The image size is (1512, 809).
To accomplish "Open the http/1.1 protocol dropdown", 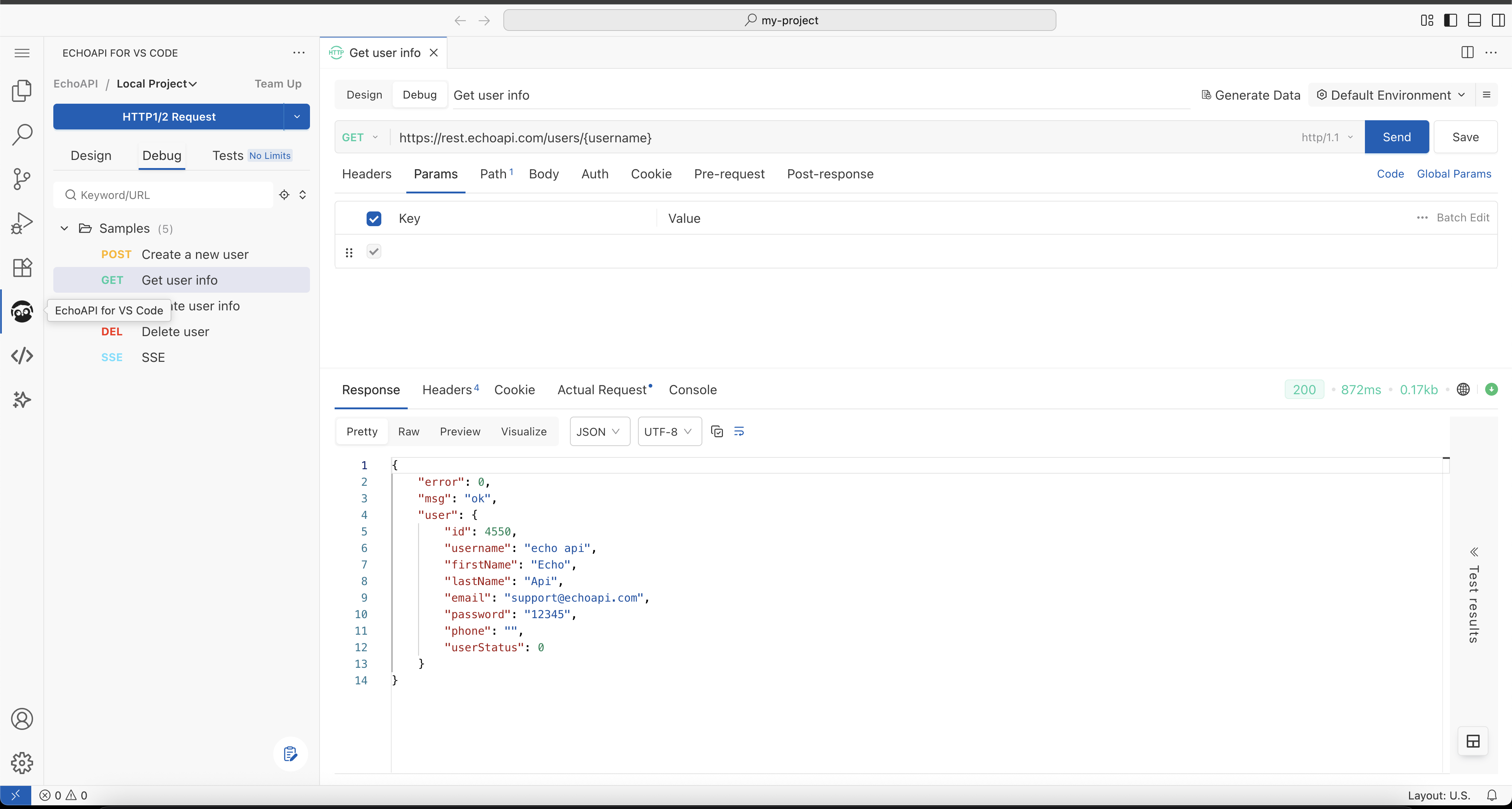I will click(x=1328, y=138).
